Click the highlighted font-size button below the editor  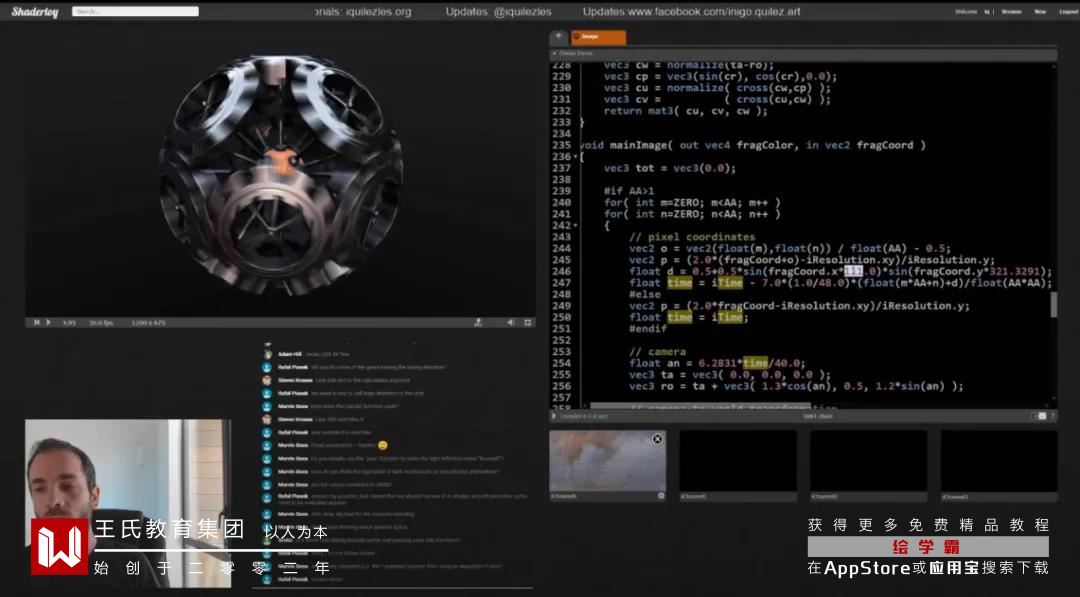tap(1041, 416)
